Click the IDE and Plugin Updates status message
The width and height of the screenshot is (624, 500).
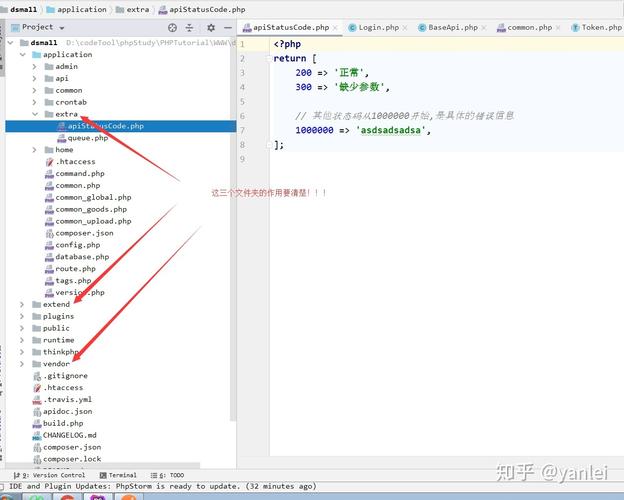tap(162, 486)
